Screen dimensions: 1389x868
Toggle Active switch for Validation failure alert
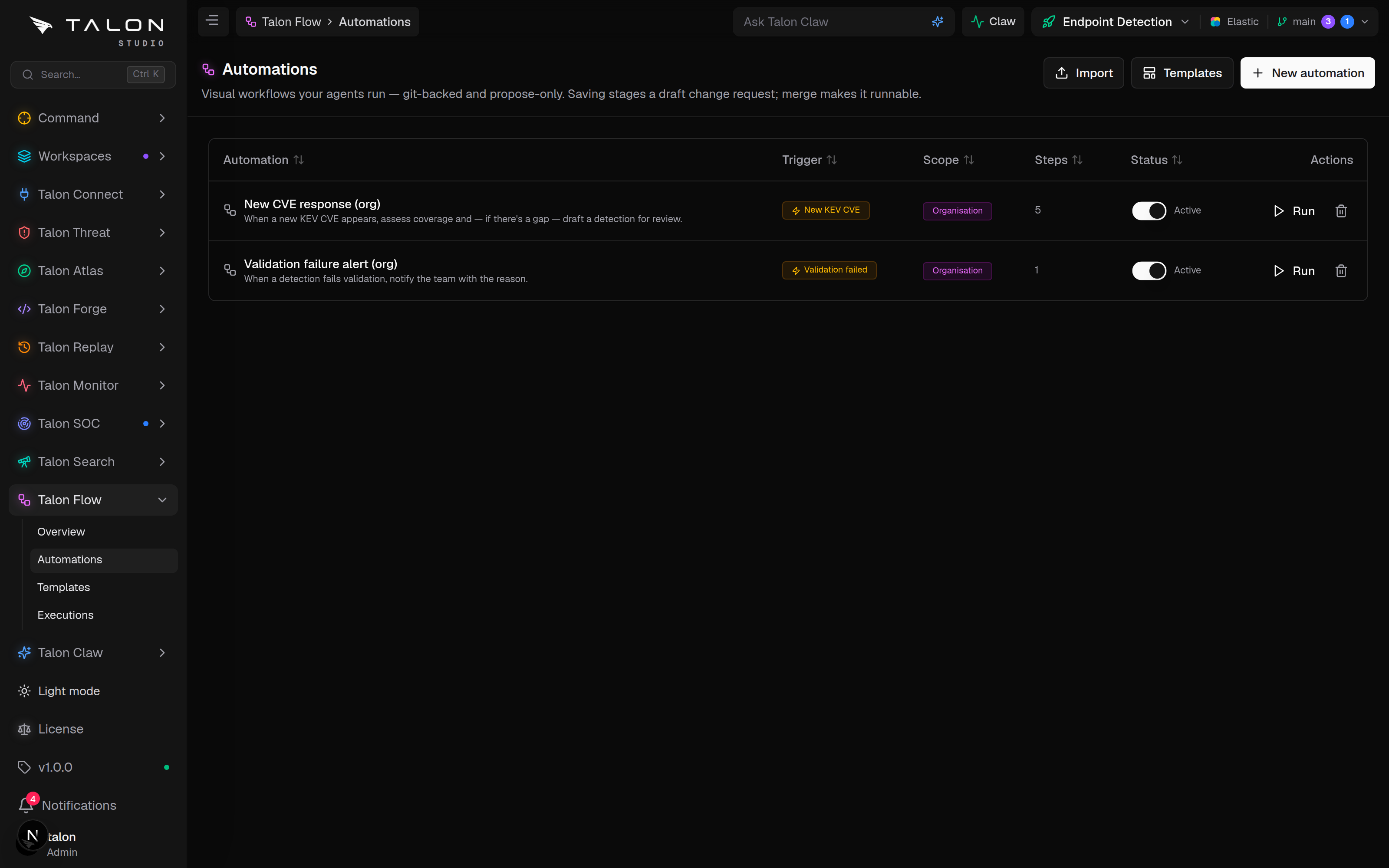point(1149,270)
